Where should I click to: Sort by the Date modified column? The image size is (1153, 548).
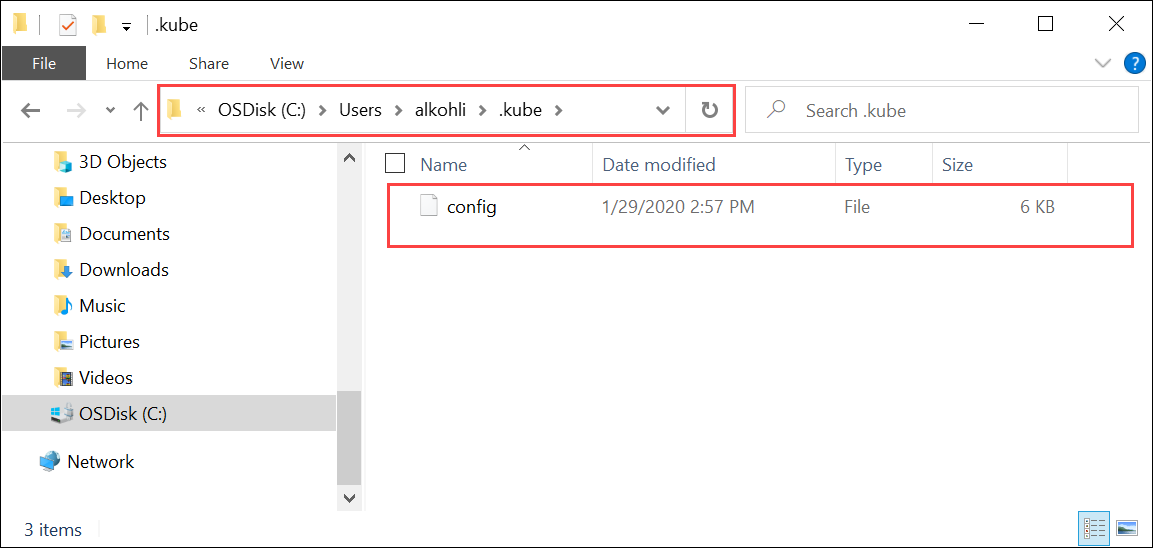pyautogui.click(x=658, y=165)
